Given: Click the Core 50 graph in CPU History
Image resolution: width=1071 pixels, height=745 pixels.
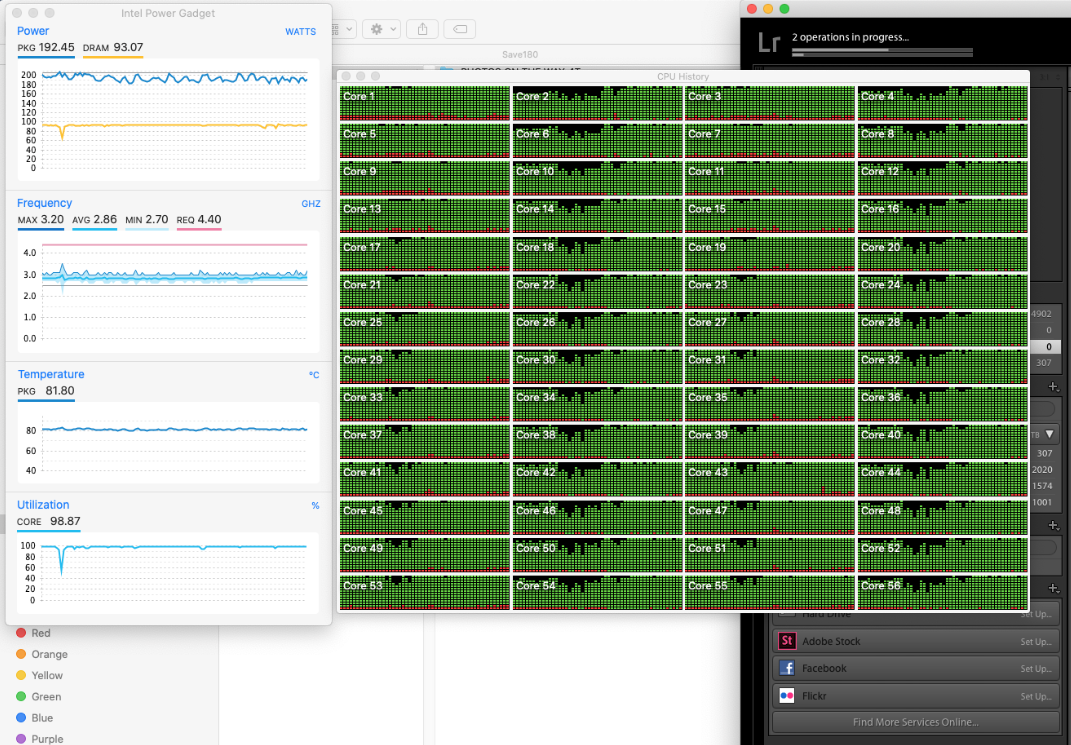Looking at the screenshot, I should pos(597,554).
